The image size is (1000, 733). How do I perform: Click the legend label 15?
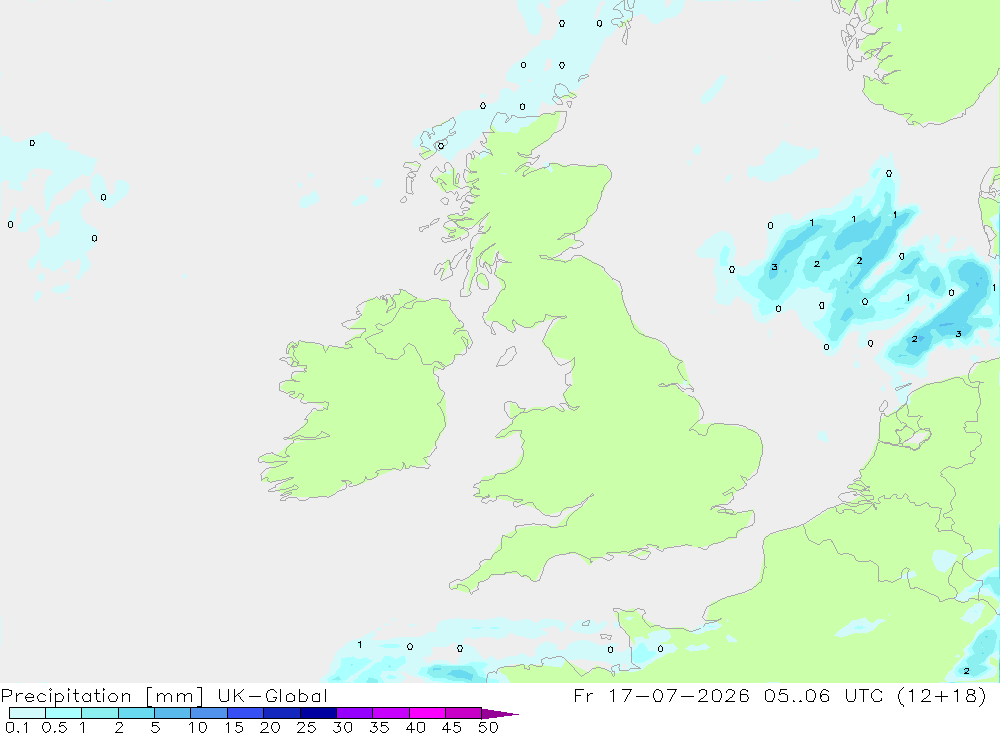coord(234,727)
